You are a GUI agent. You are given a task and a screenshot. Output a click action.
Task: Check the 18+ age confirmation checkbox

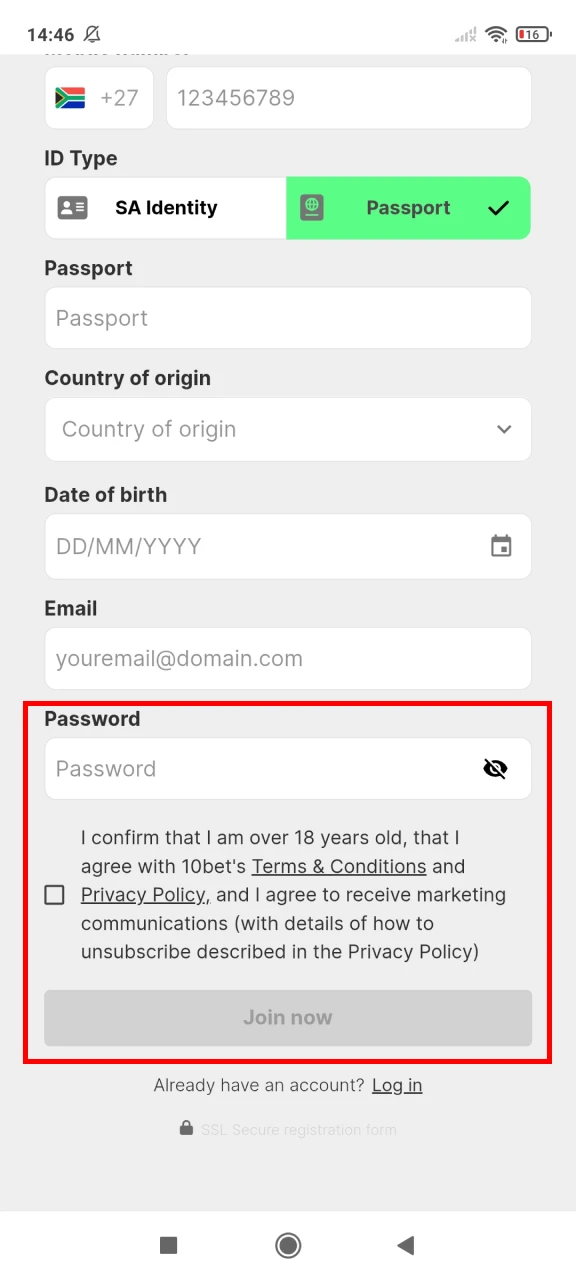(x=54, y=894)
